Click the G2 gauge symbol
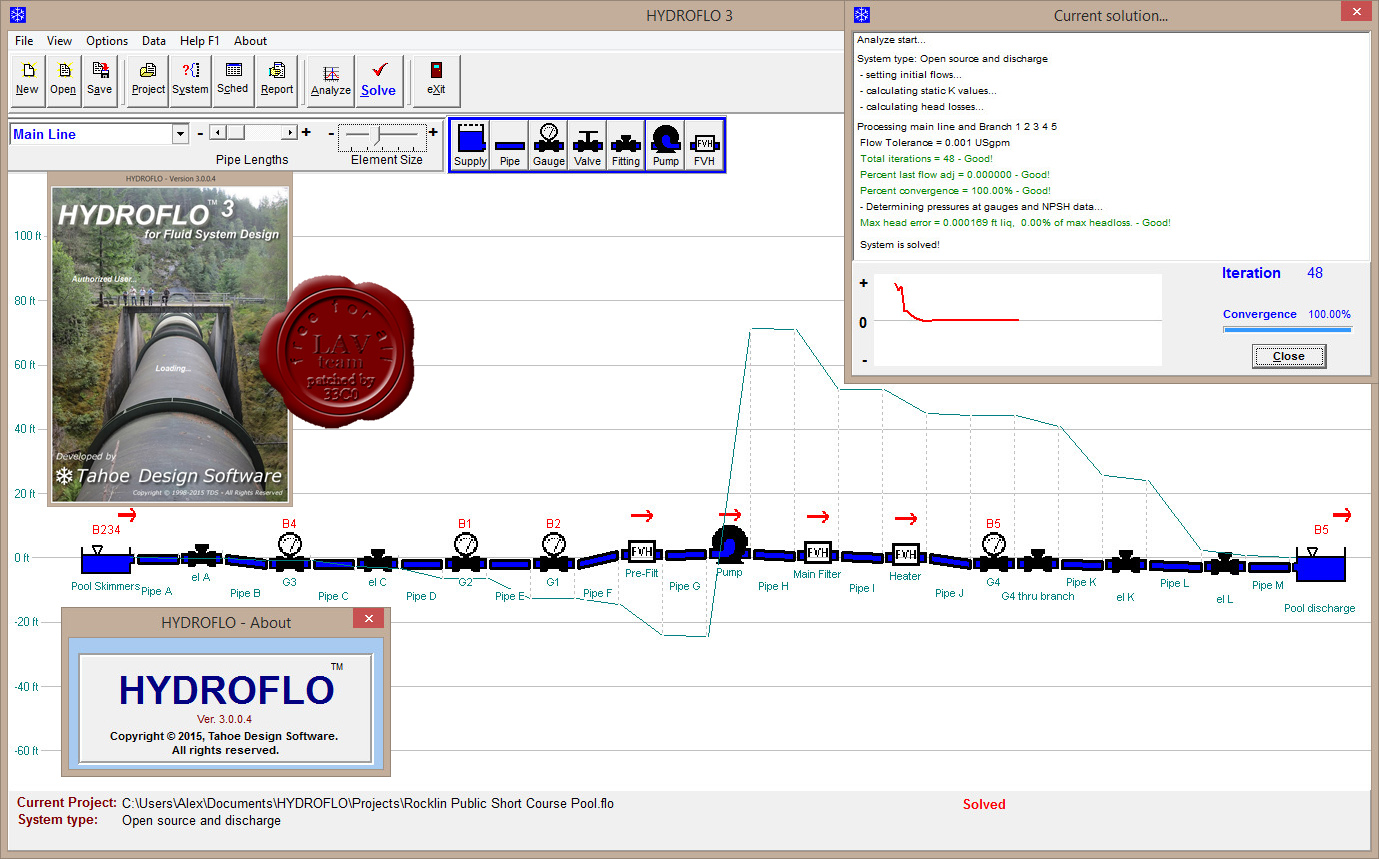This screenshot has height=859, width=1379. (x=465, y=553)
